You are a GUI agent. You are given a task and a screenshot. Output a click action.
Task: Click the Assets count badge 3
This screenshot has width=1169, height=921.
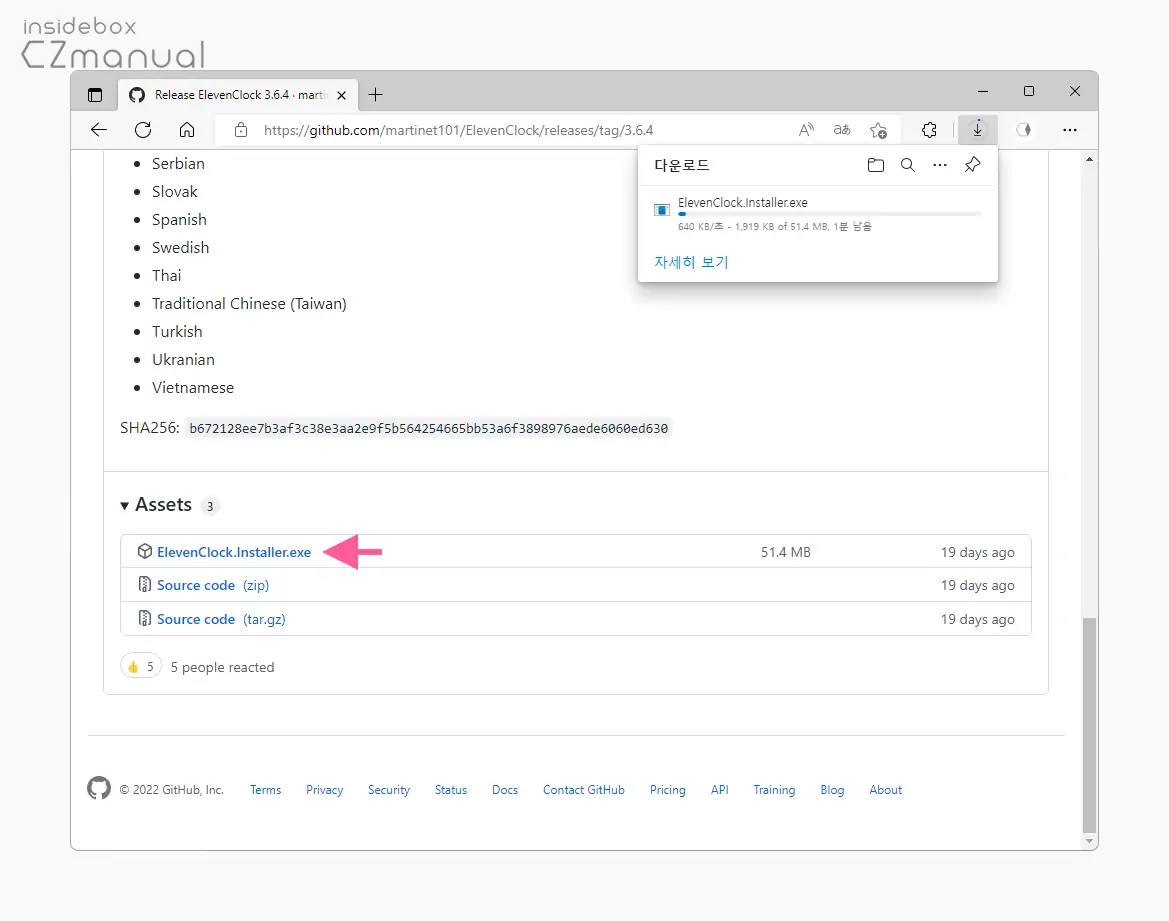pos(210,506)
